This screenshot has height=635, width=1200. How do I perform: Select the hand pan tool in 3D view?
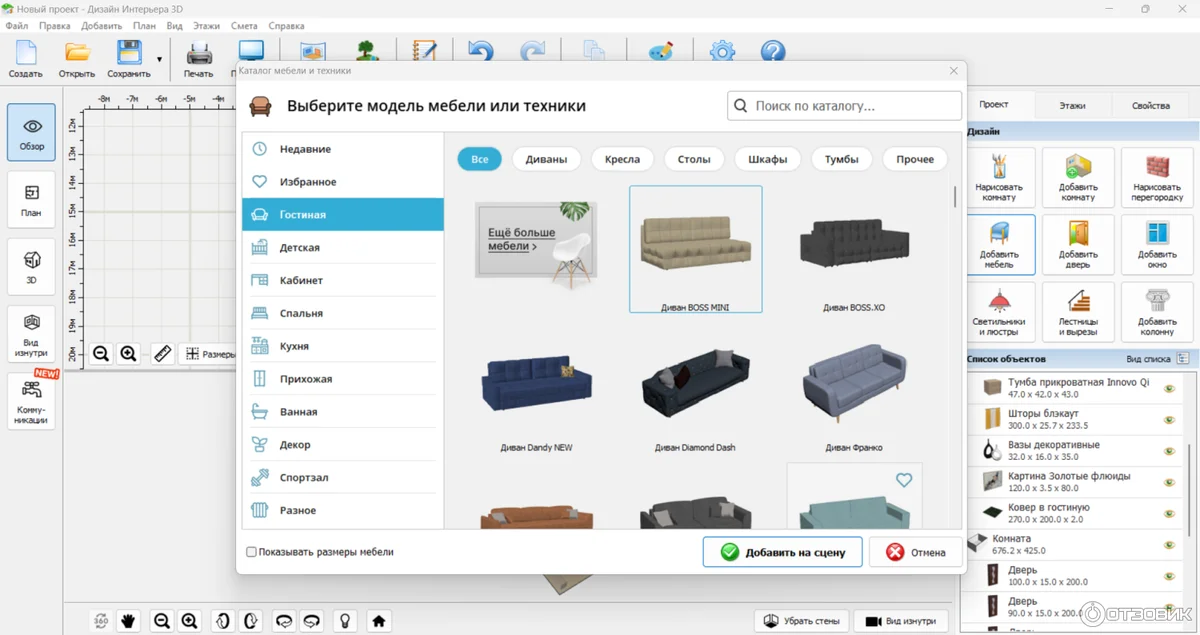(x=129, y=621)
